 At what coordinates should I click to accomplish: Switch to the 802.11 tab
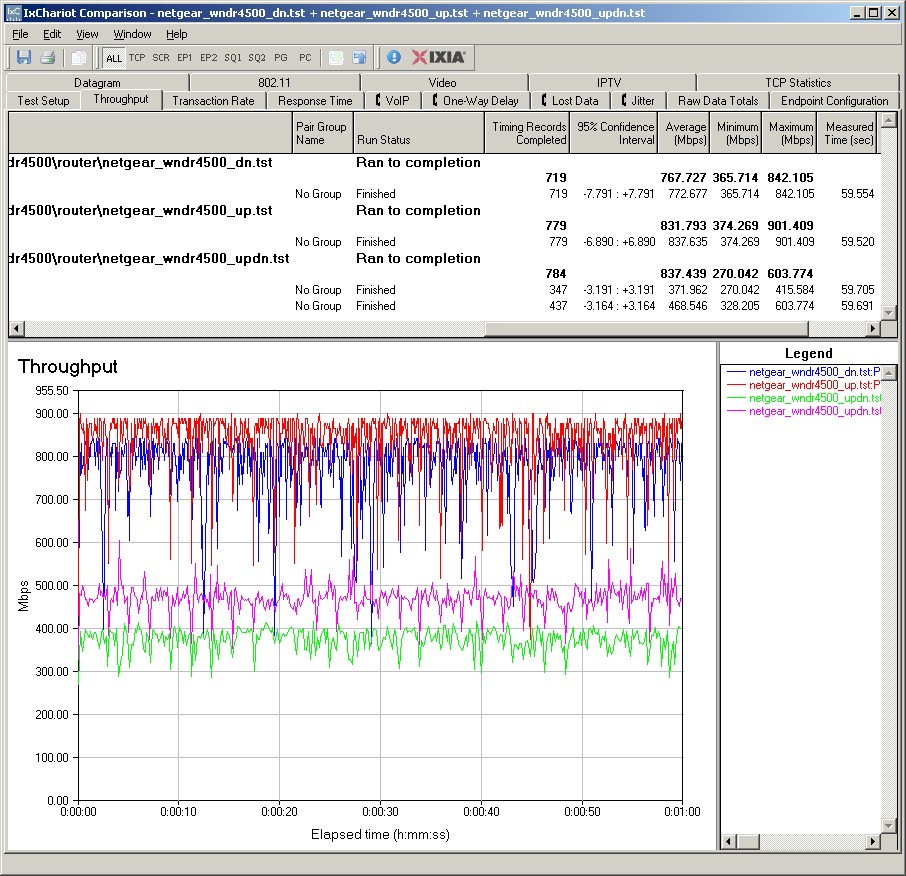point(274,83)
